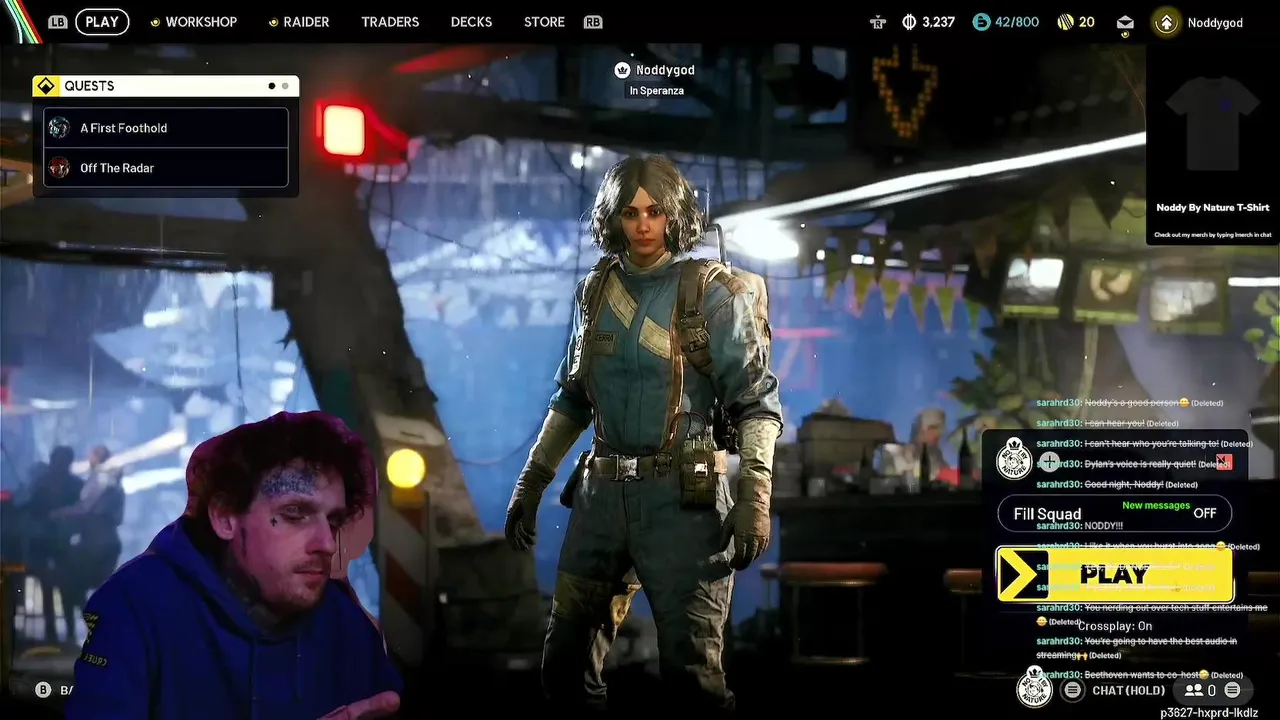The image size is (1280, 720).
Task: Click the 42/800 Cred balance value
Action: 1017,22
